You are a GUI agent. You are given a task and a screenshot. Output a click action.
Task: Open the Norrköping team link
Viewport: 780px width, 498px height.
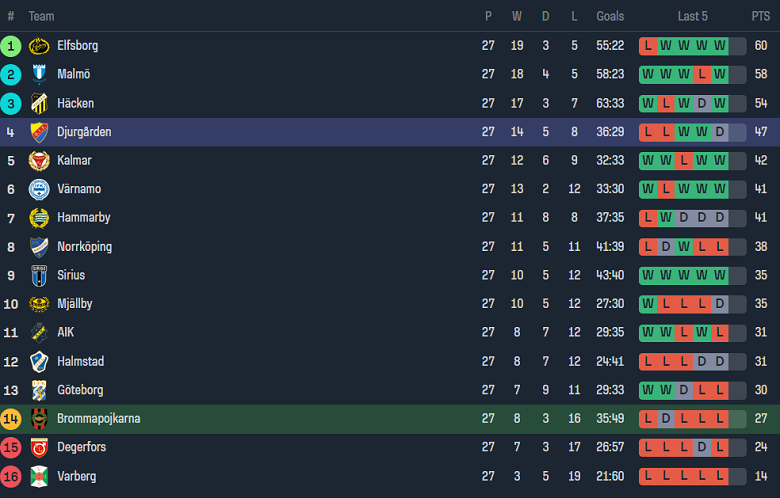(84, 247)
